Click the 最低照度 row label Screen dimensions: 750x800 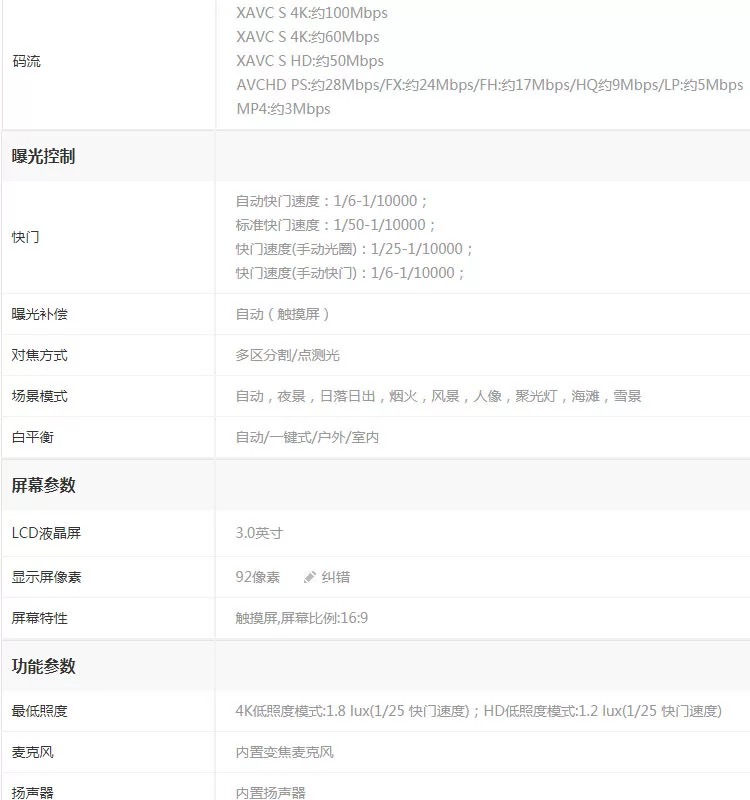[x=40, y=711]
